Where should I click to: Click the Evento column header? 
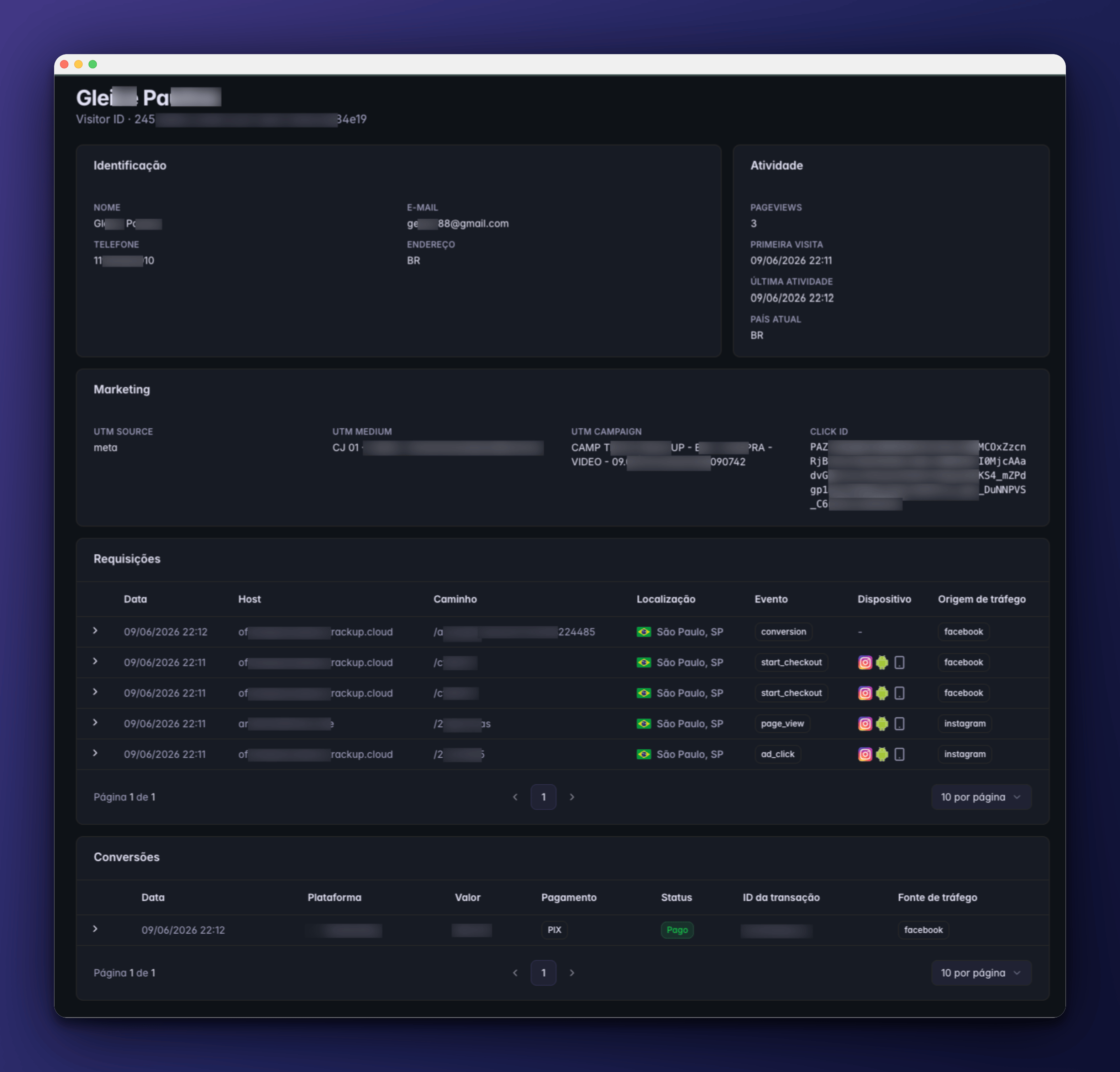pos(771,599)
